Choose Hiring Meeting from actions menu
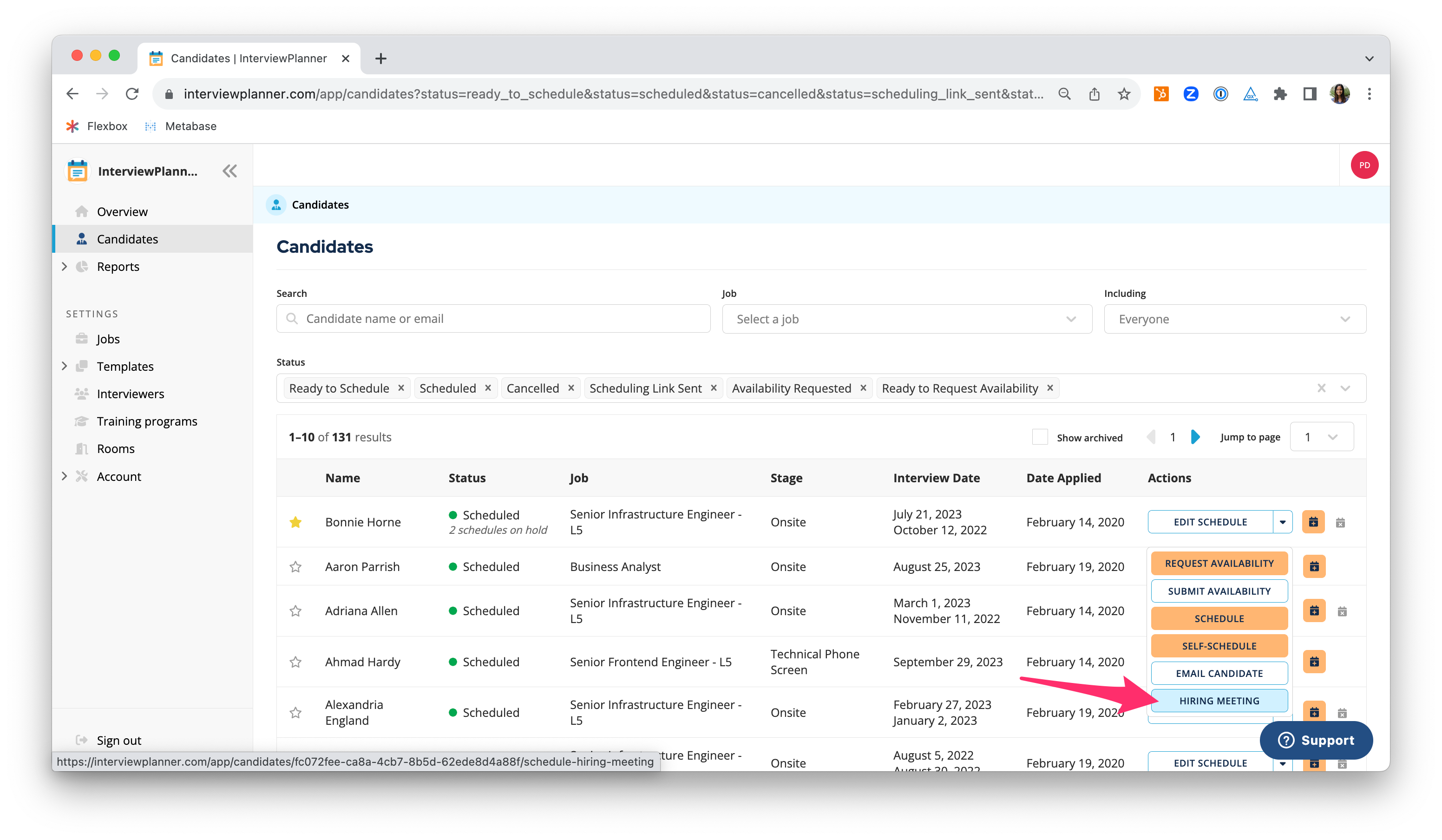1442x840 pixels. tap(1219, 701)
